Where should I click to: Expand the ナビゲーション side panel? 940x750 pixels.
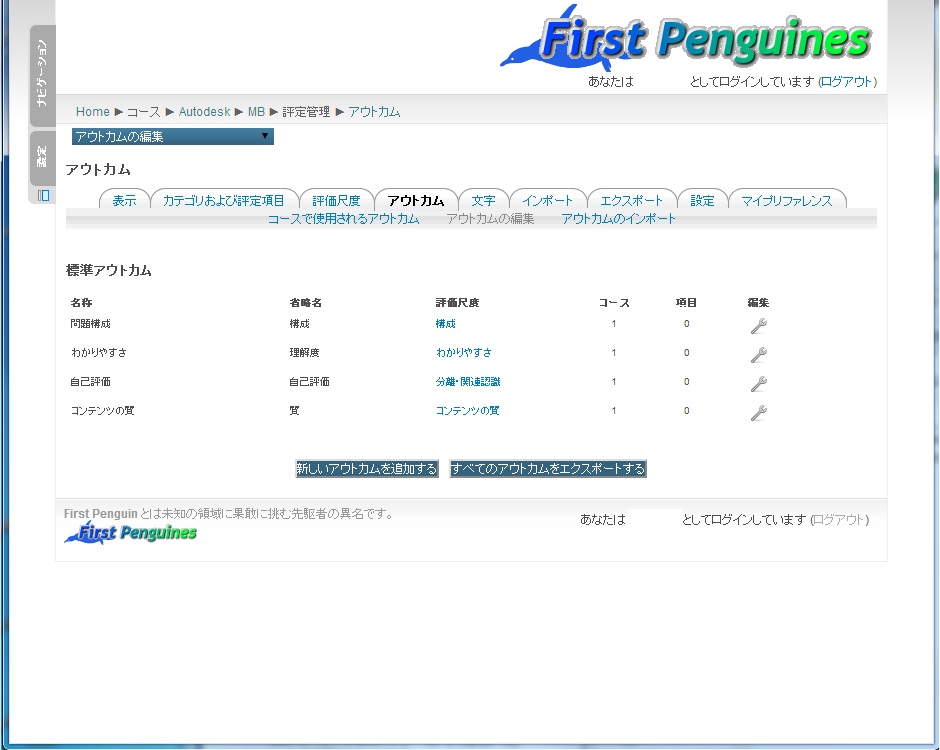43,74
